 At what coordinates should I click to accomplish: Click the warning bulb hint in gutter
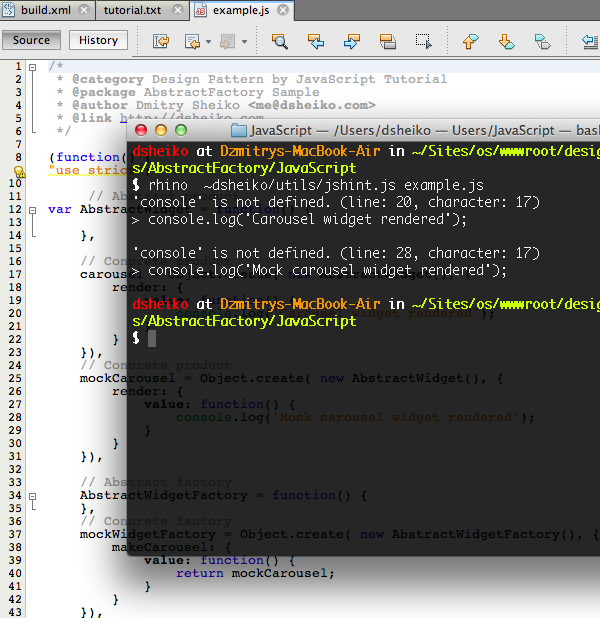pos(19,171)
